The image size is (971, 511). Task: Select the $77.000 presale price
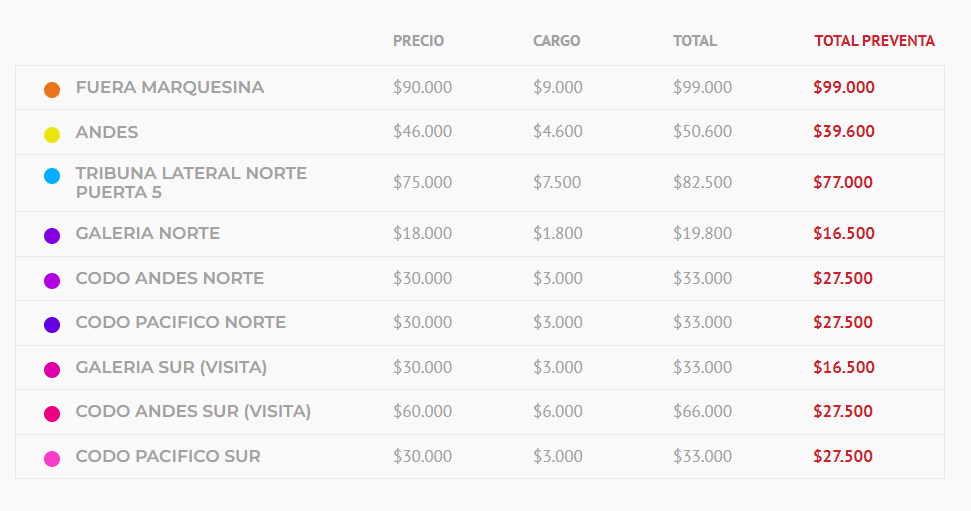pyautogui.click(x=843, y=182)
